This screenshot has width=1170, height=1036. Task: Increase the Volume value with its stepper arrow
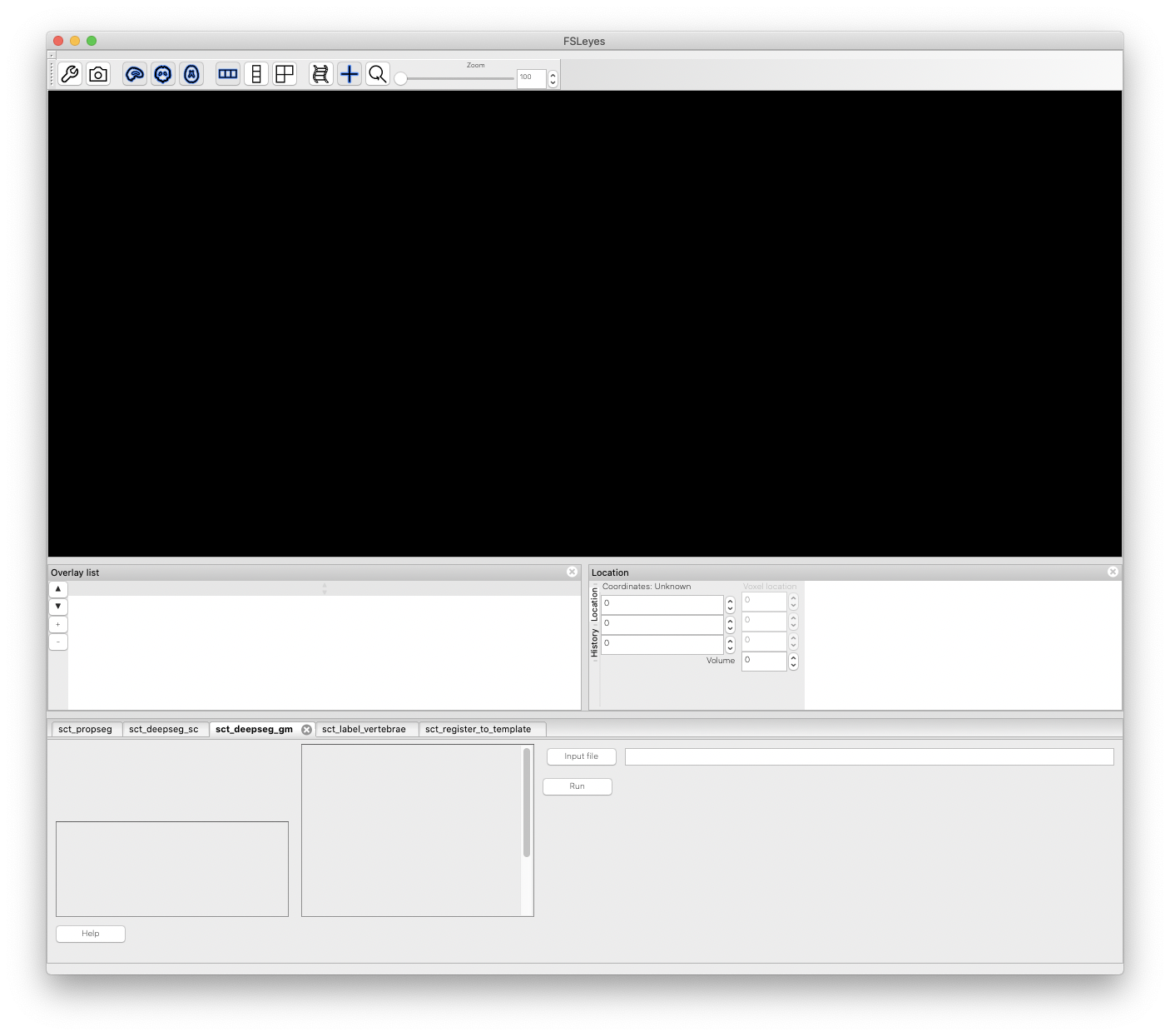[792, 657]
